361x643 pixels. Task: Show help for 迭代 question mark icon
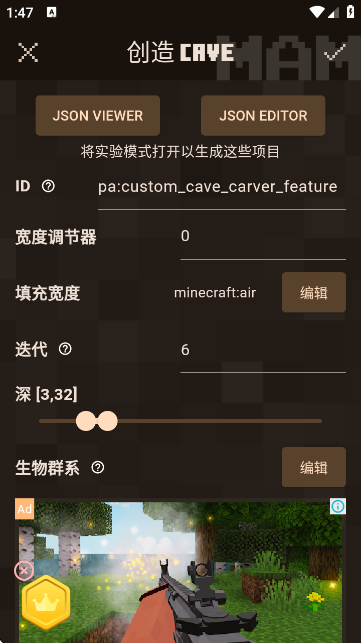[x=65, y=349]
